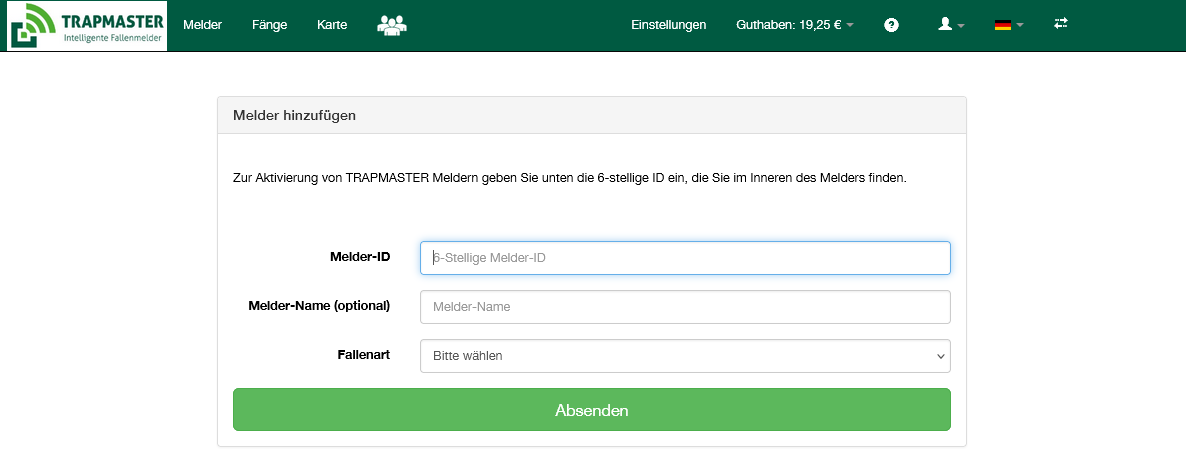The height and width of the screenshot is (462, 1186).
Task: Switch to the Karte page
Action: [332, 25]
